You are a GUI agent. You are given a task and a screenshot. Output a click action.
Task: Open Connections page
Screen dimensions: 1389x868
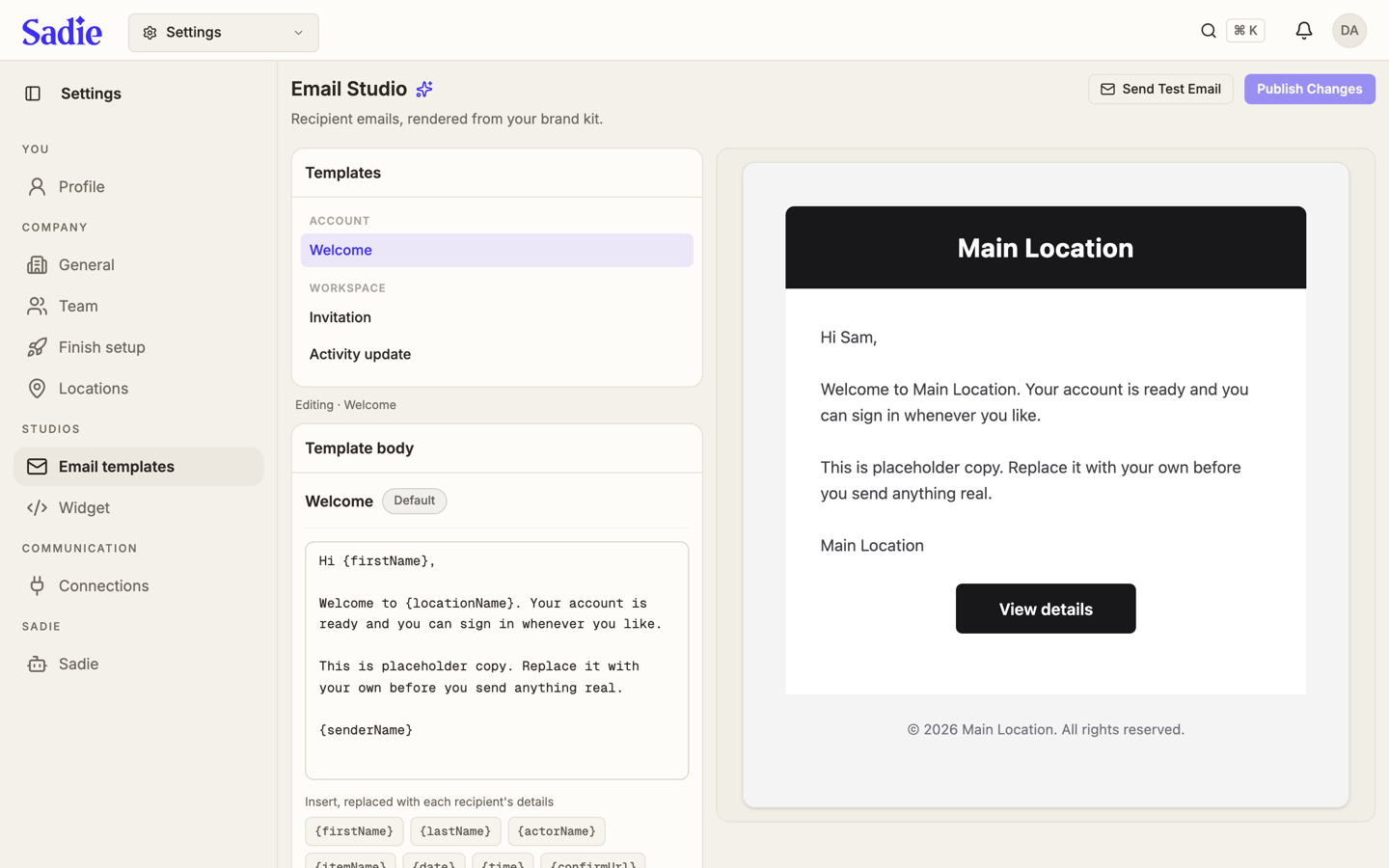point(138,586)
